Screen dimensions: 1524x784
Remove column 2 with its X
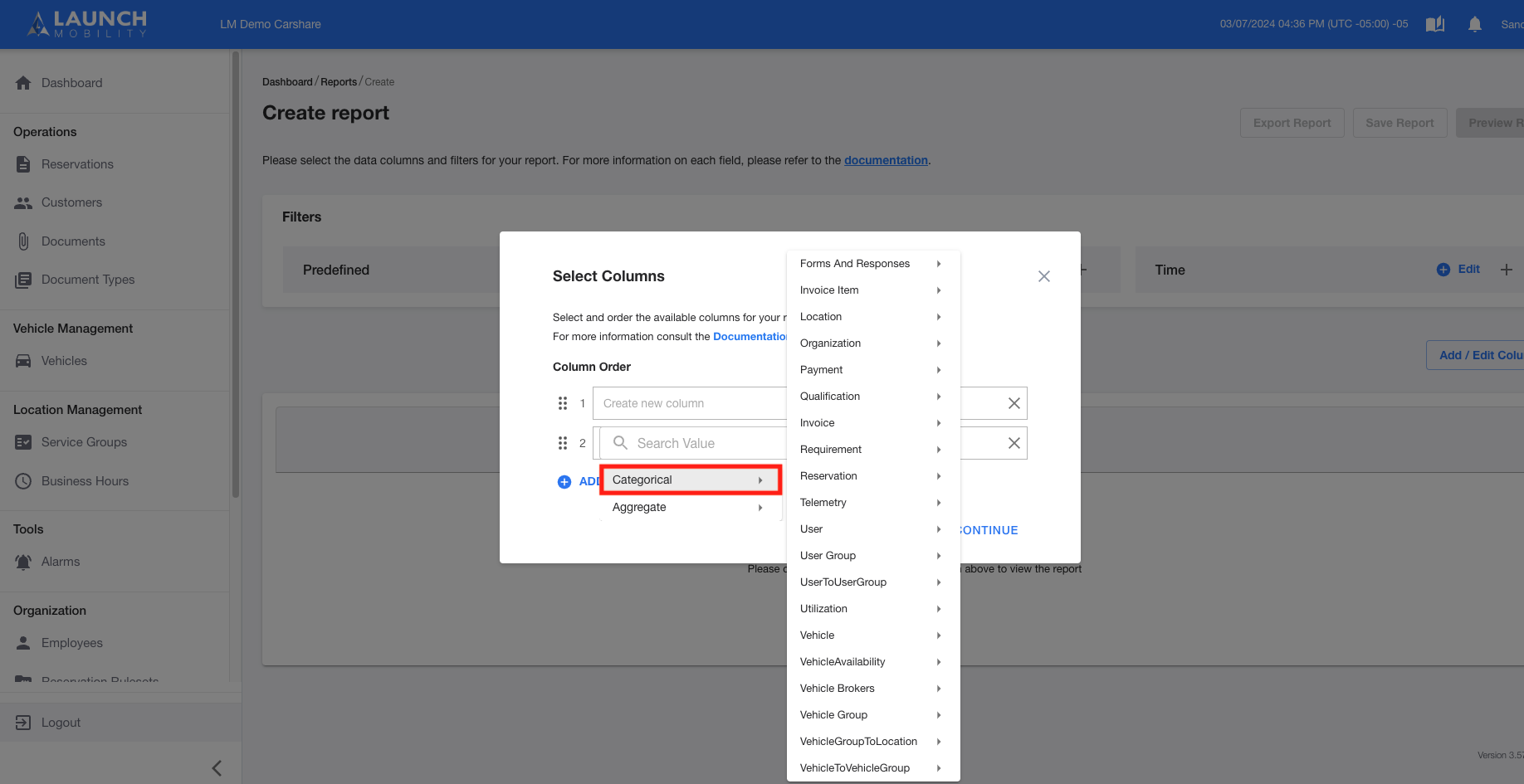pyautogui.click(x=1014, y=443)
